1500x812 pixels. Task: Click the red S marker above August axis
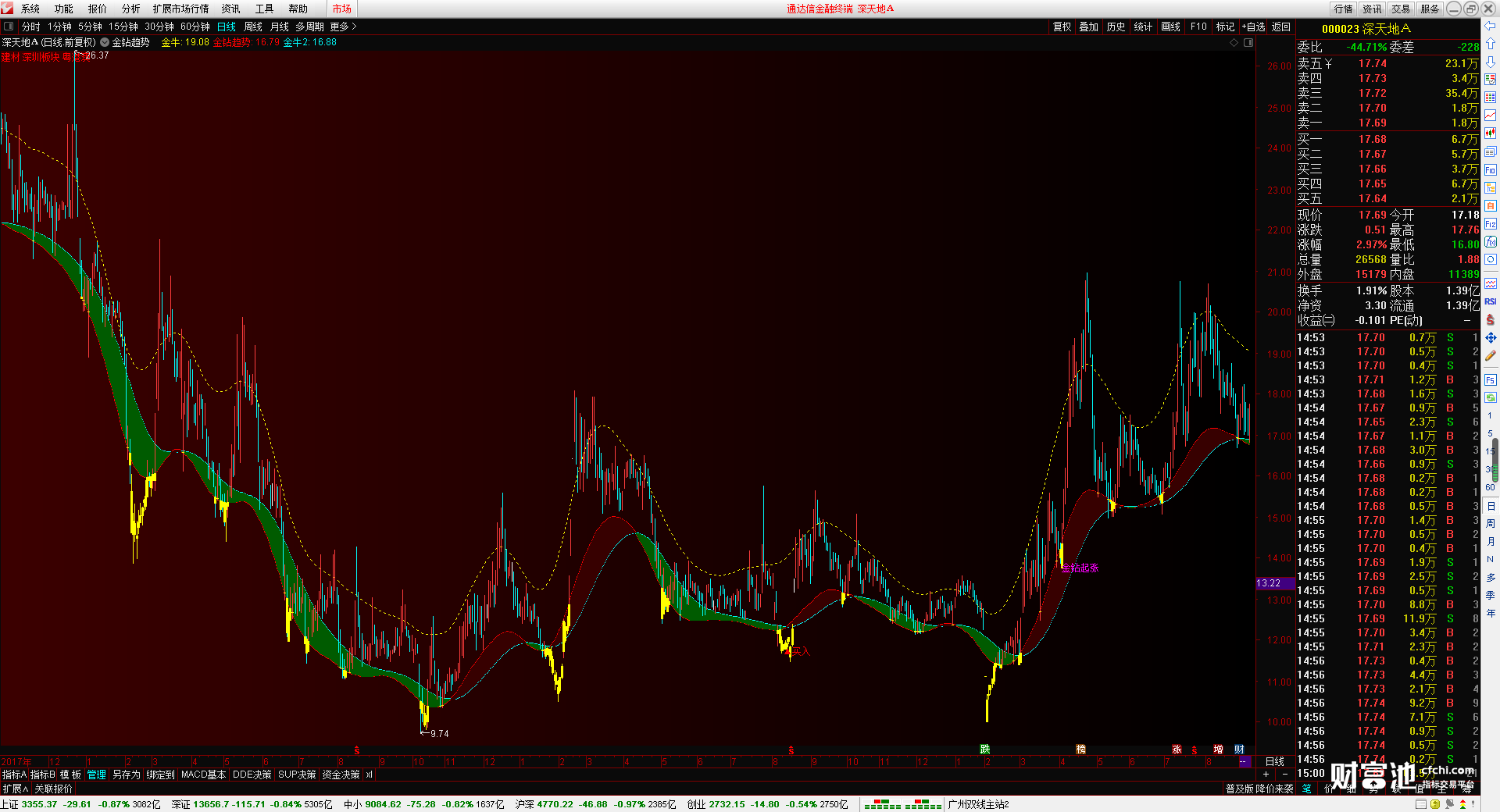pos(357,750)
